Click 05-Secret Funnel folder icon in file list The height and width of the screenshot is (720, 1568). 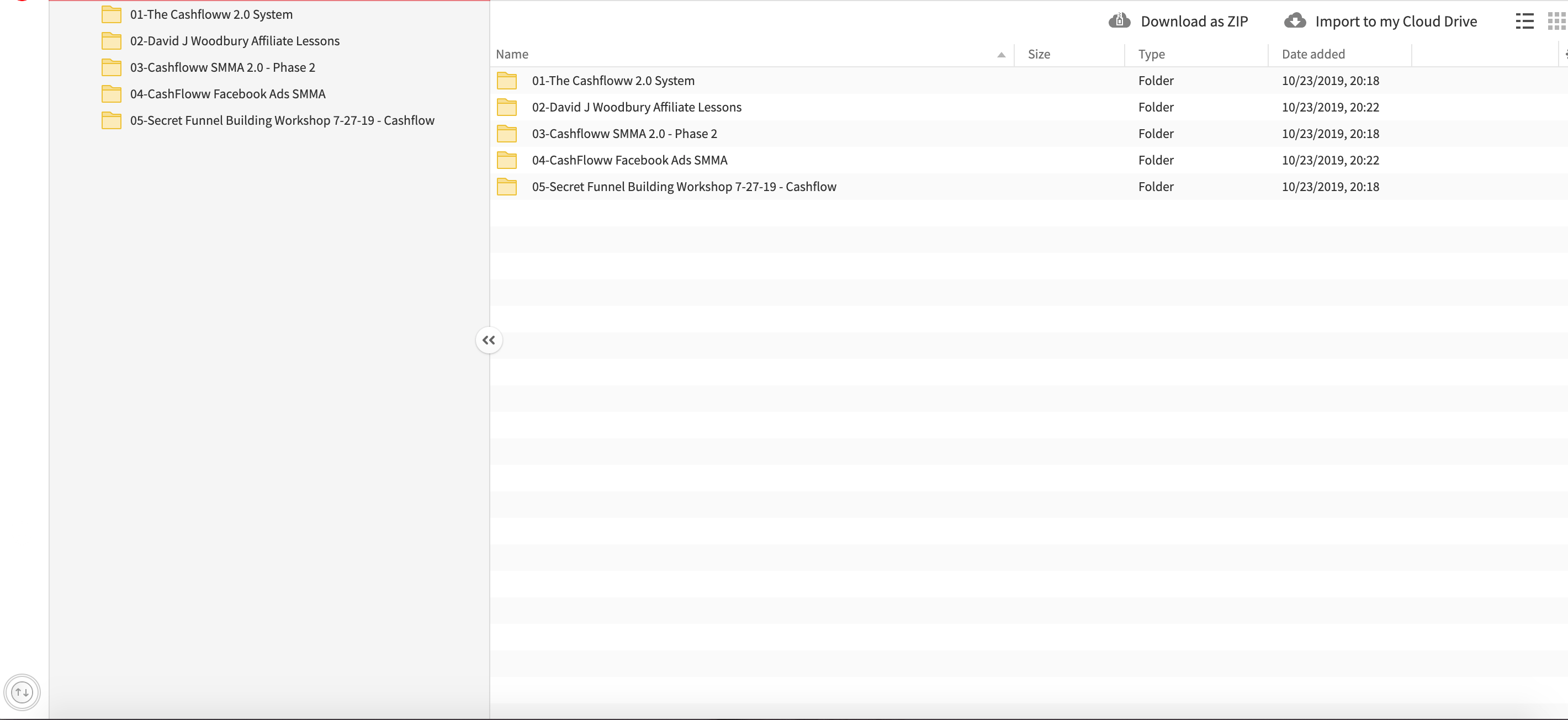(x=506, y=187)
